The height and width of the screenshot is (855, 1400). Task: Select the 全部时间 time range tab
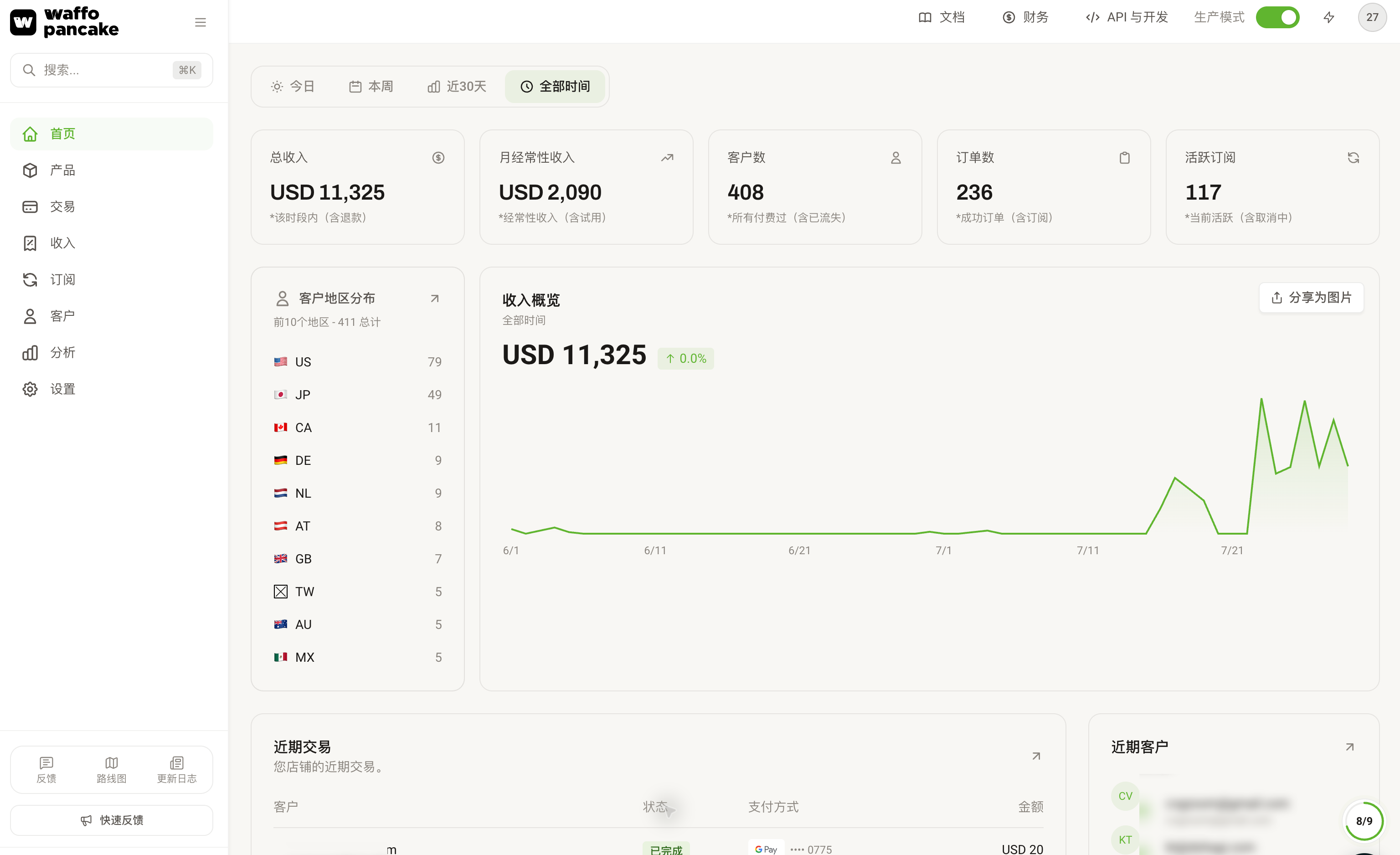[x=555, y=86]
